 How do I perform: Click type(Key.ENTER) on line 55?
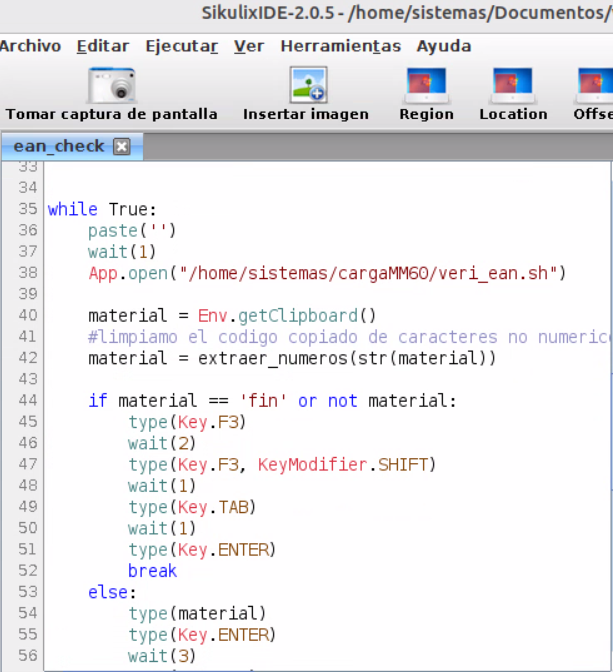[202, 635]
